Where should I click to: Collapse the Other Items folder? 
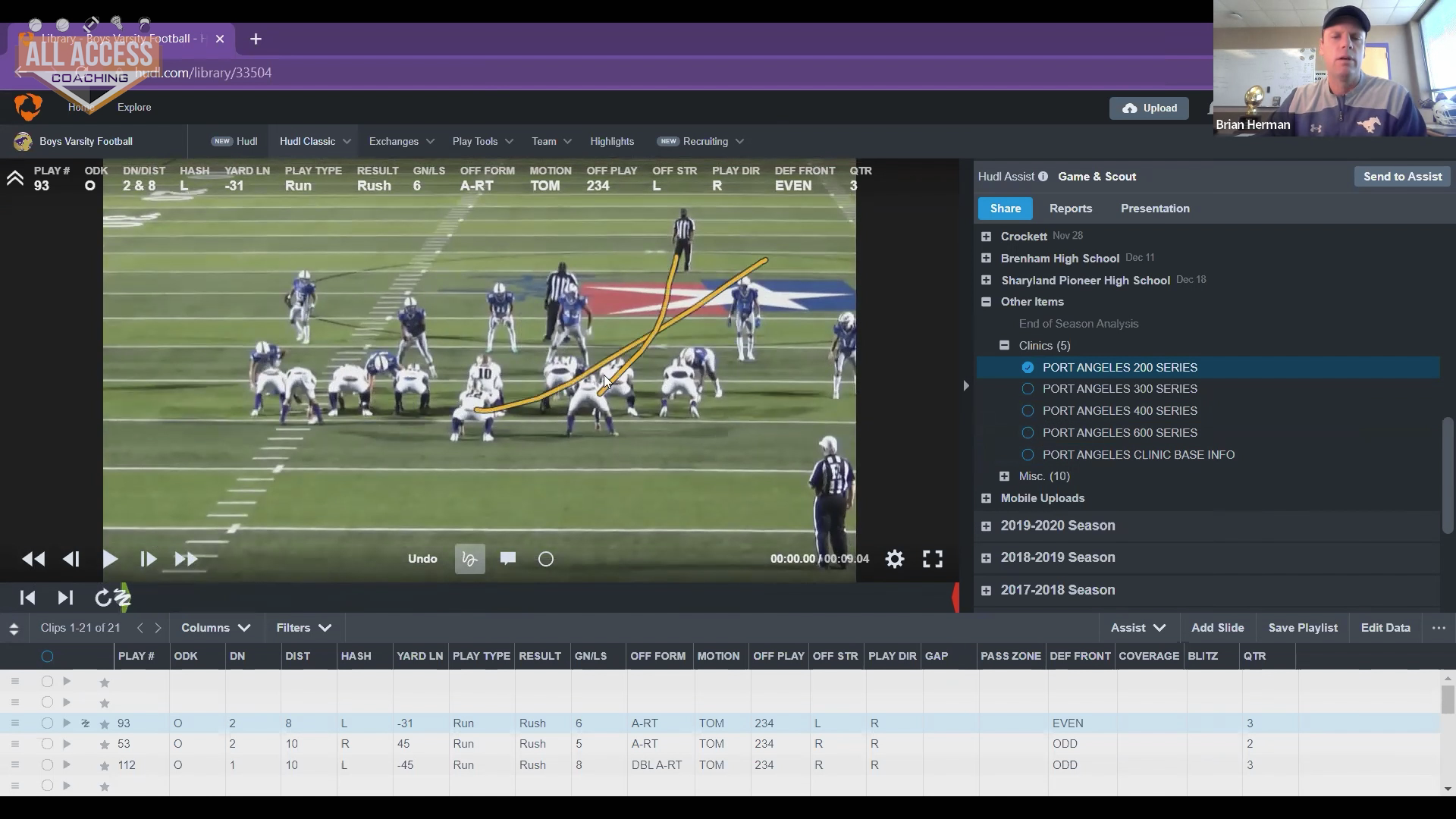(x=986, y=302)
